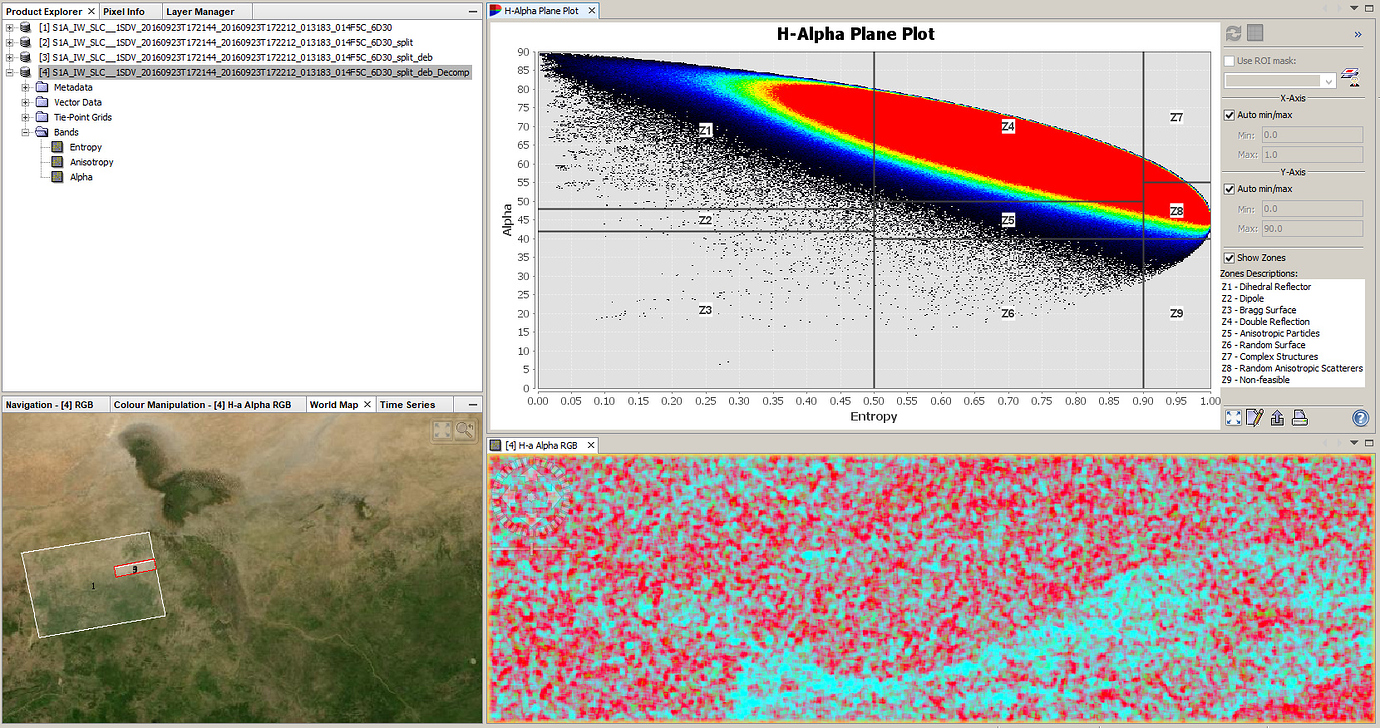Expand the Metadata folder

click(x=24, y=87)
